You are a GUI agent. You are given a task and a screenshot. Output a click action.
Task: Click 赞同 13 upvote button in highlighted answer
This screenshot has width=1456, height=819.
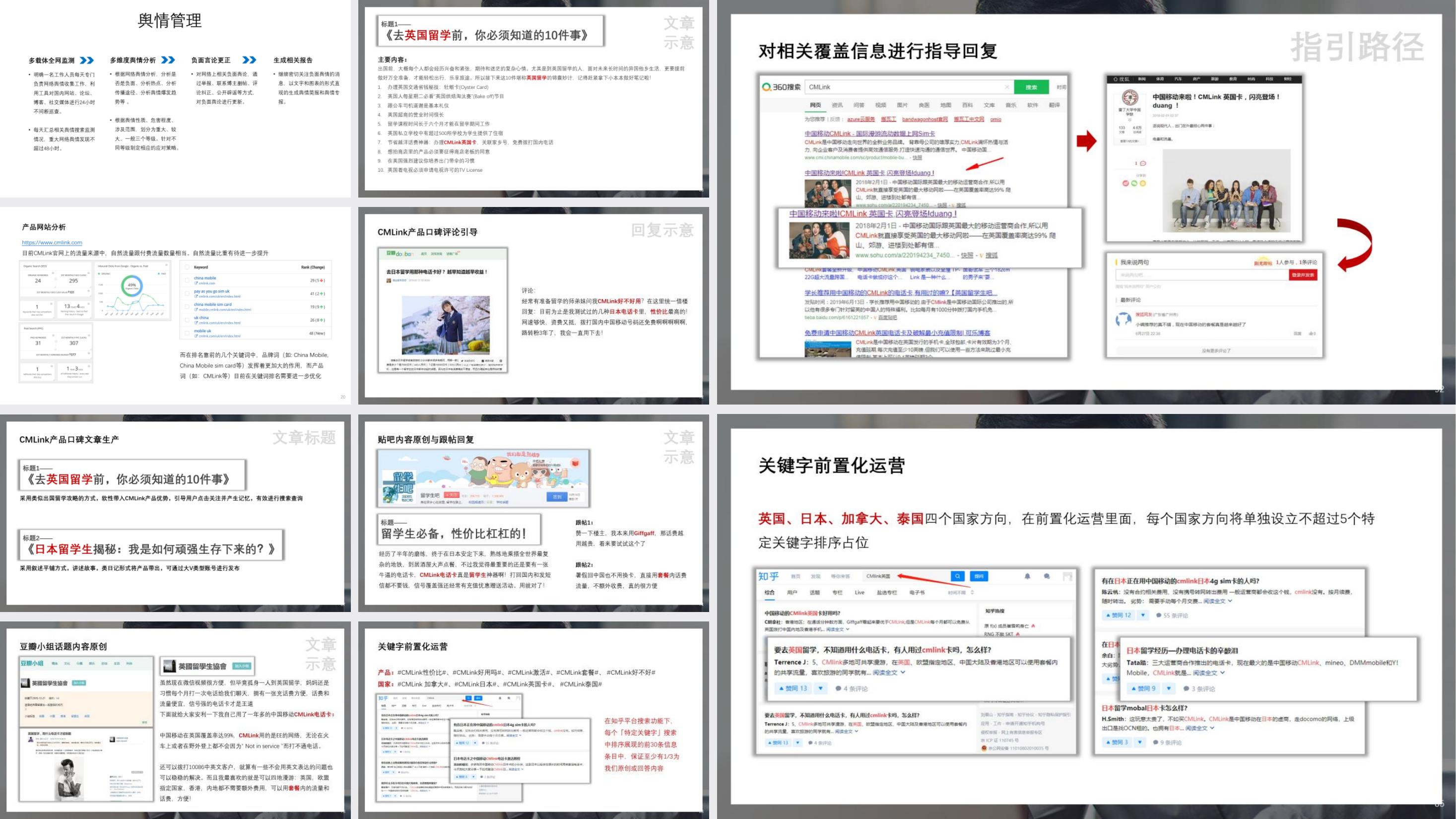pyautogui.click(x=793, y=688)
